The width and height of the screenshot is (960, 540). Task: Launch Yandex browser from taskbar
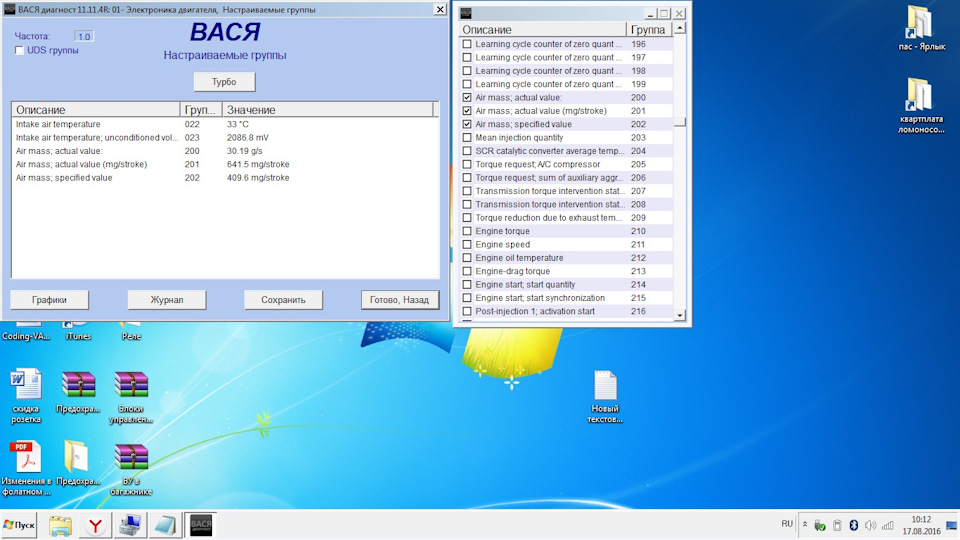click(95, 525)
